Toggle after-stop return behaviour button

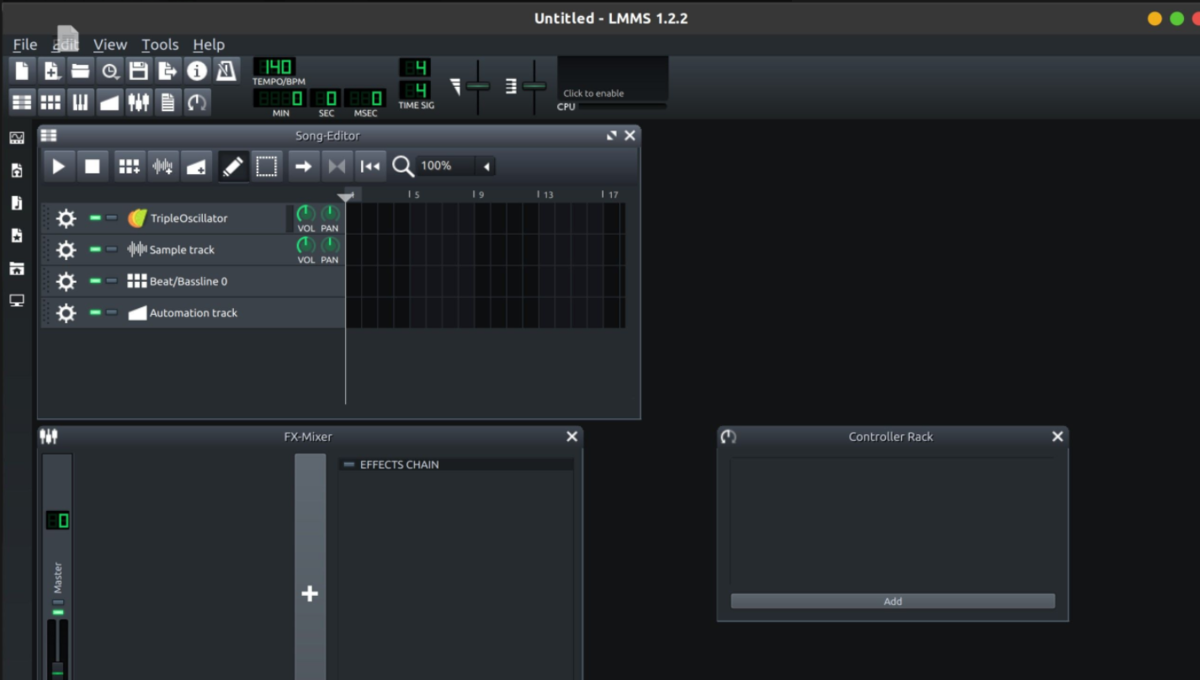click(370, 166)
